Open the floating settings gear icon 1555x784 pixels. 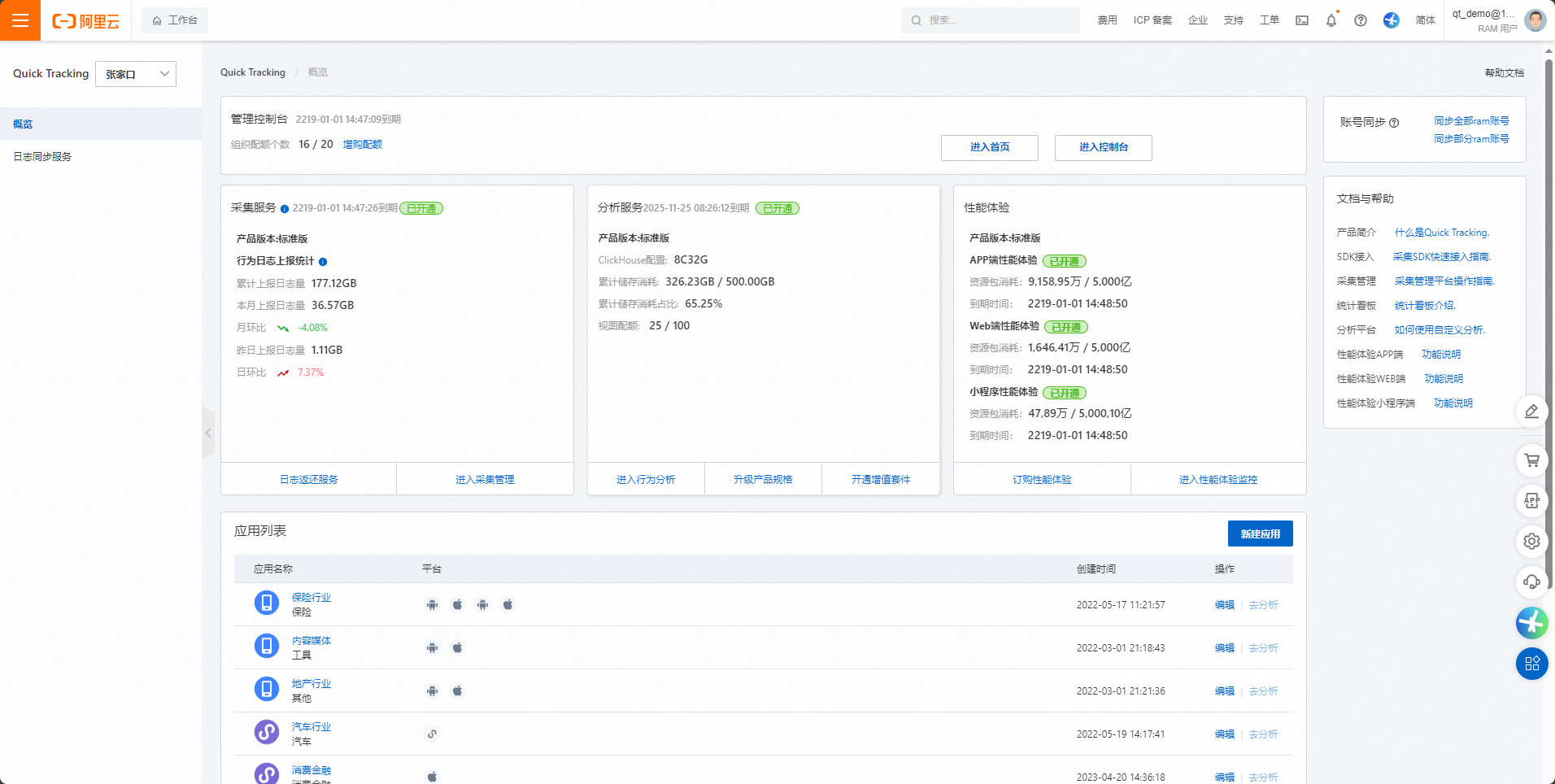point(1531,542)
